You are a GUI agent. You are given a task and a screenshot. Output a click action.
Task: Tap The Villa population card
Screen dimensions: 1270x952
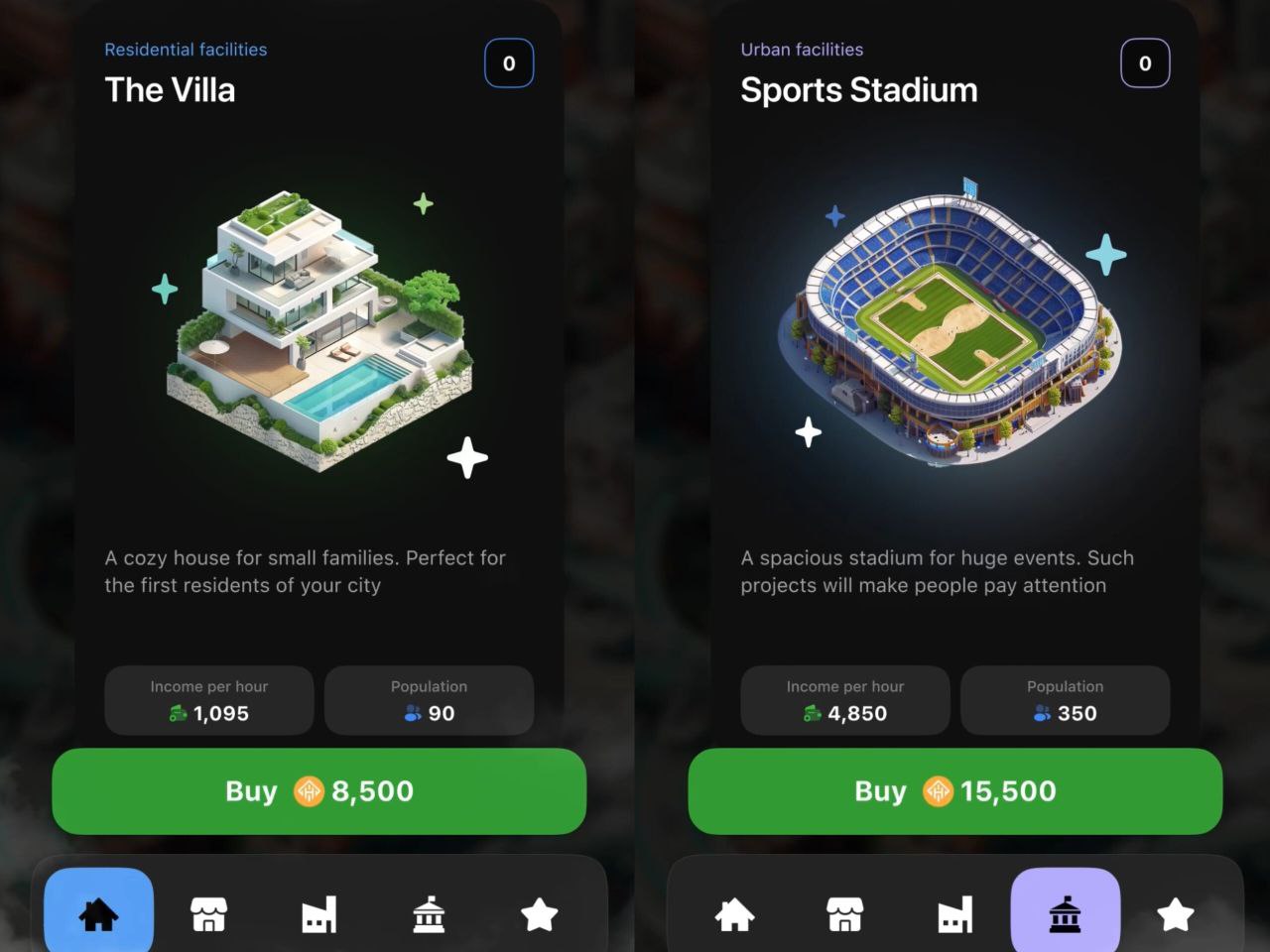pyautogui.click(x=429, y=700)
